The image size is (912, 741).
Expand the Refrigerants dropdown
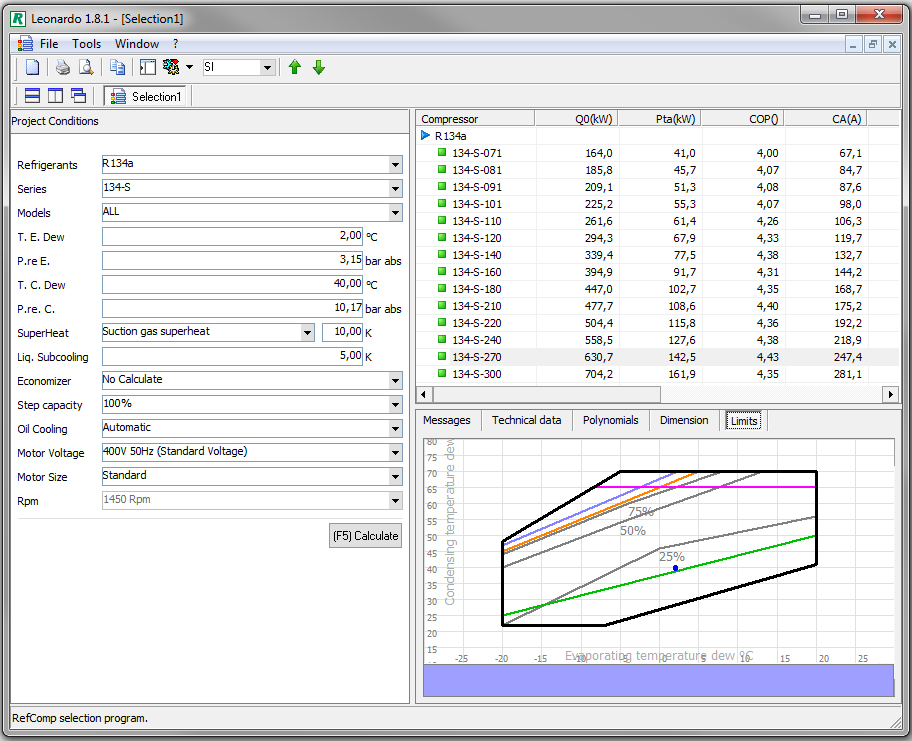(x=396, y=165)
